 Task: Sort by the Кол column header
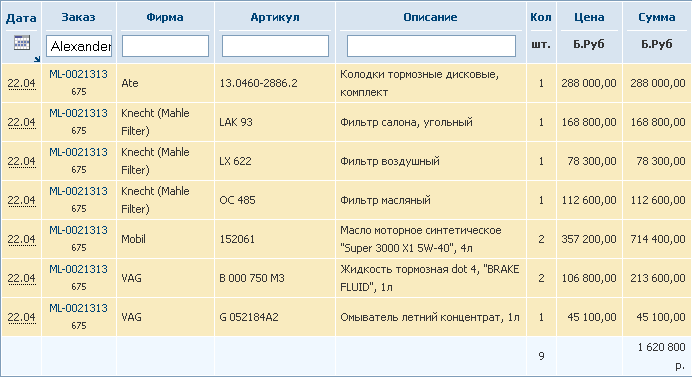point(541,17)
